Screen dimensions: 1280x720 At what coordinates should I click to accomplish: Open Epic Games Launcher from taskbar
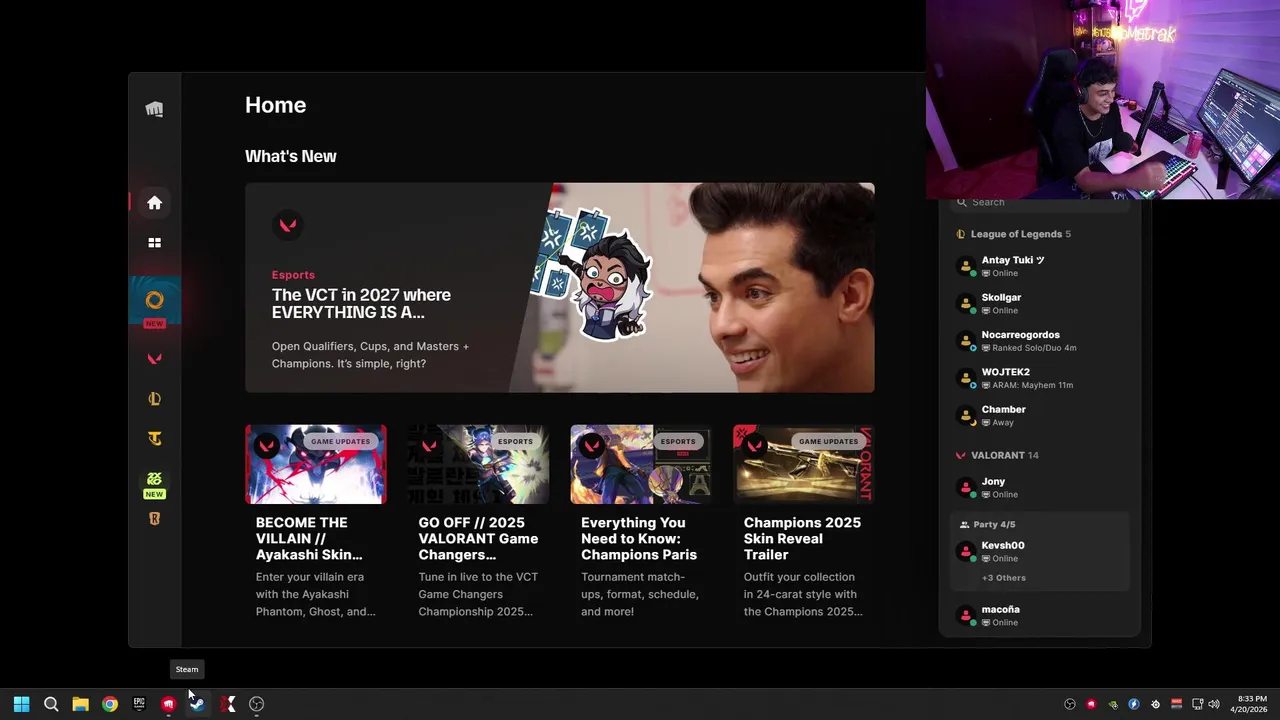point(139,704)
